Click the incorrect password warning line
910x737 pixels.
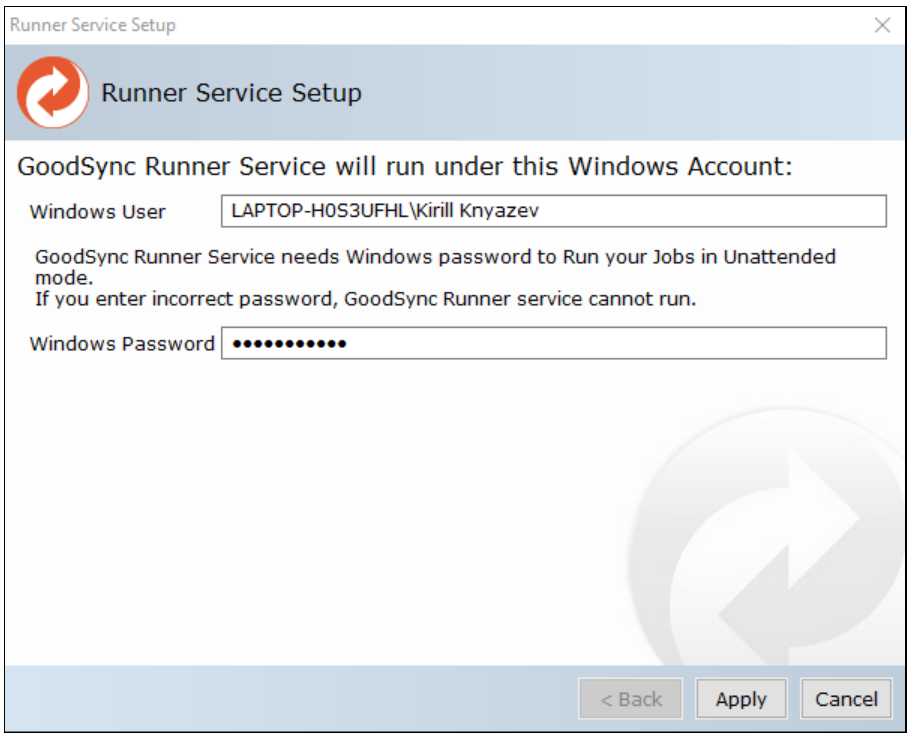coord(364,299)
